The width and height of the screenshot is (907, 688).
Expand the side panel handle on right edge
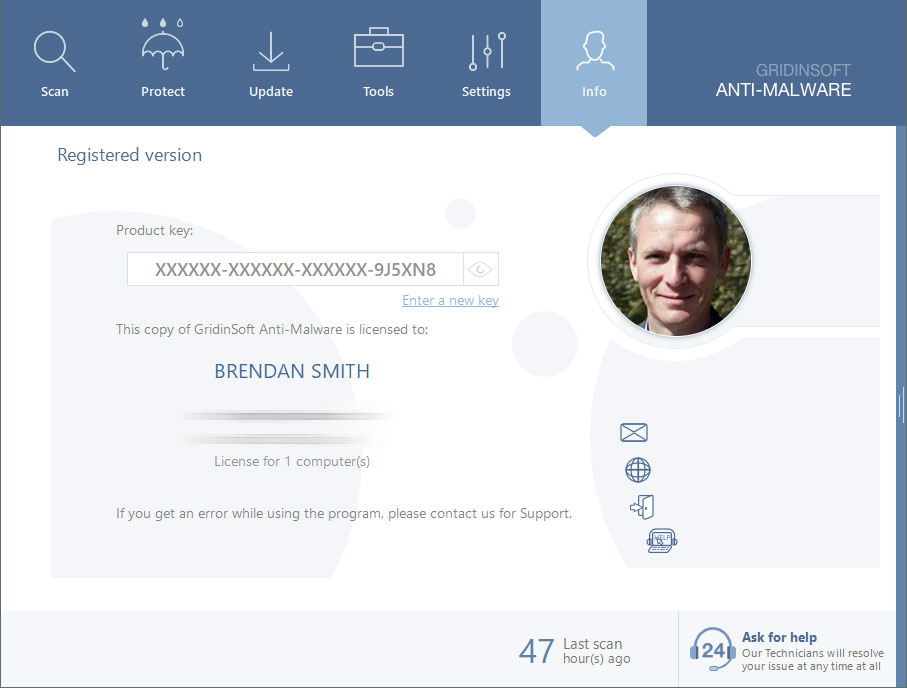902,404
